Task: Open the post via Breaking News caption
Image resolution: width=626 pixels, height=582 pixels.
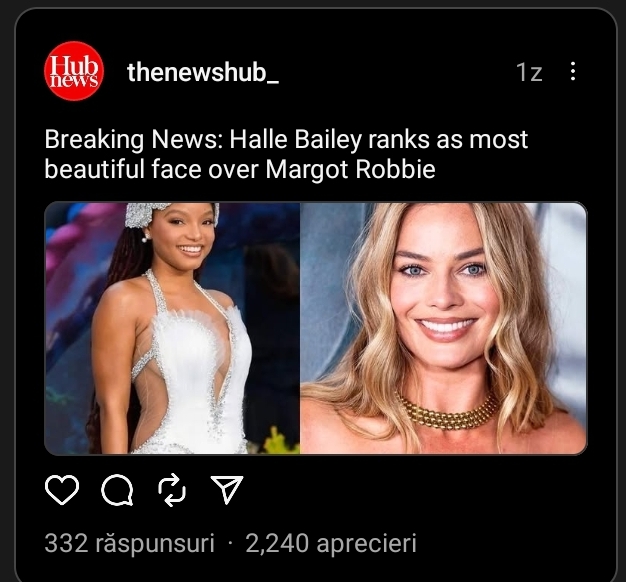Action: pyautogui.click(x=286, y=154)
